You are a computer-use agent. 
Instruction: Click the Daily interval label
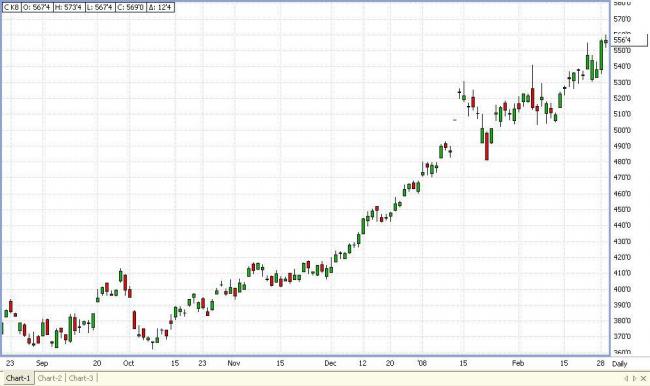620,364
